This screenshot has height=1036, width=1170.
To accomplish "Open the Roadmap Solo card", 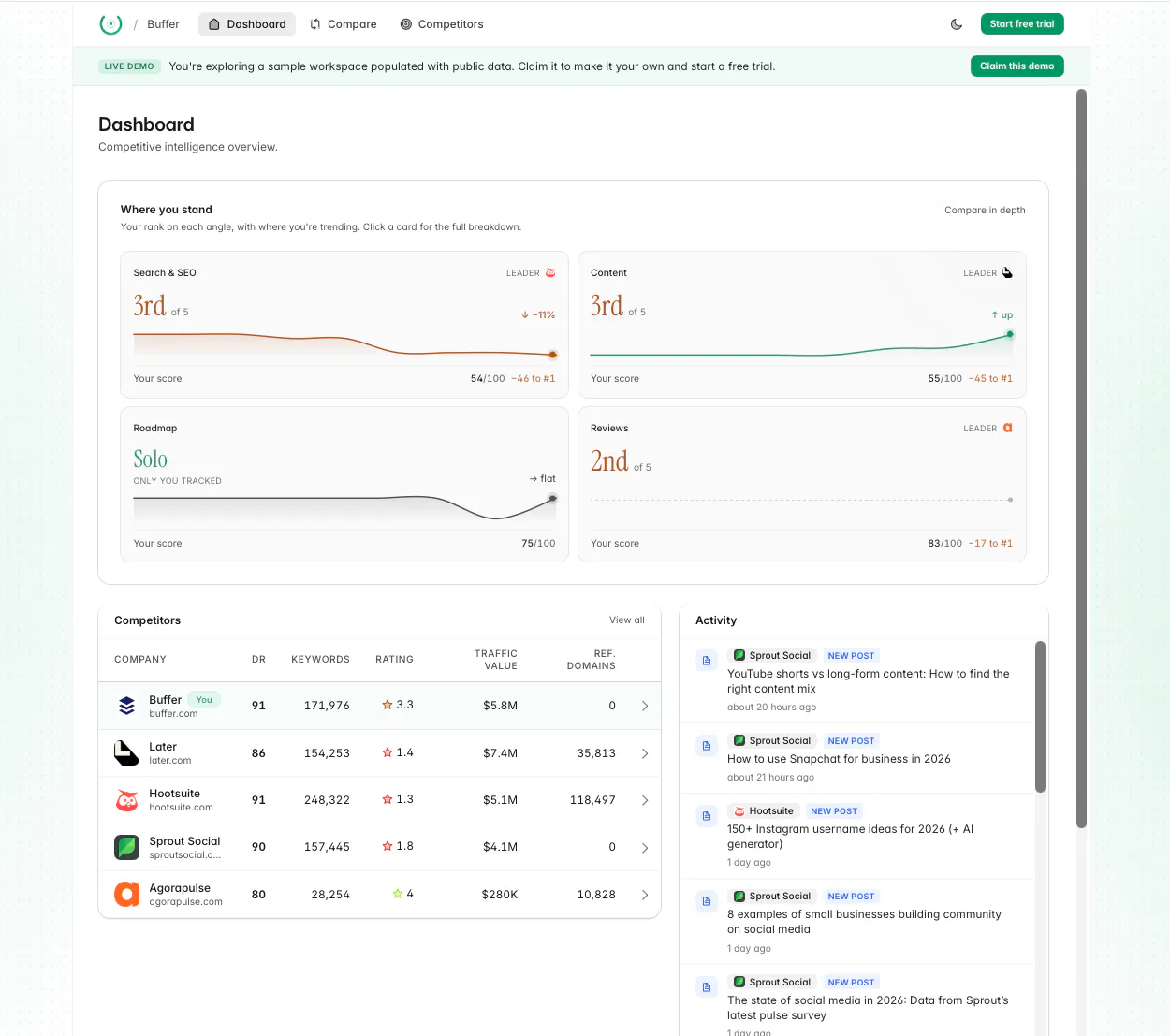I will 344,485.
